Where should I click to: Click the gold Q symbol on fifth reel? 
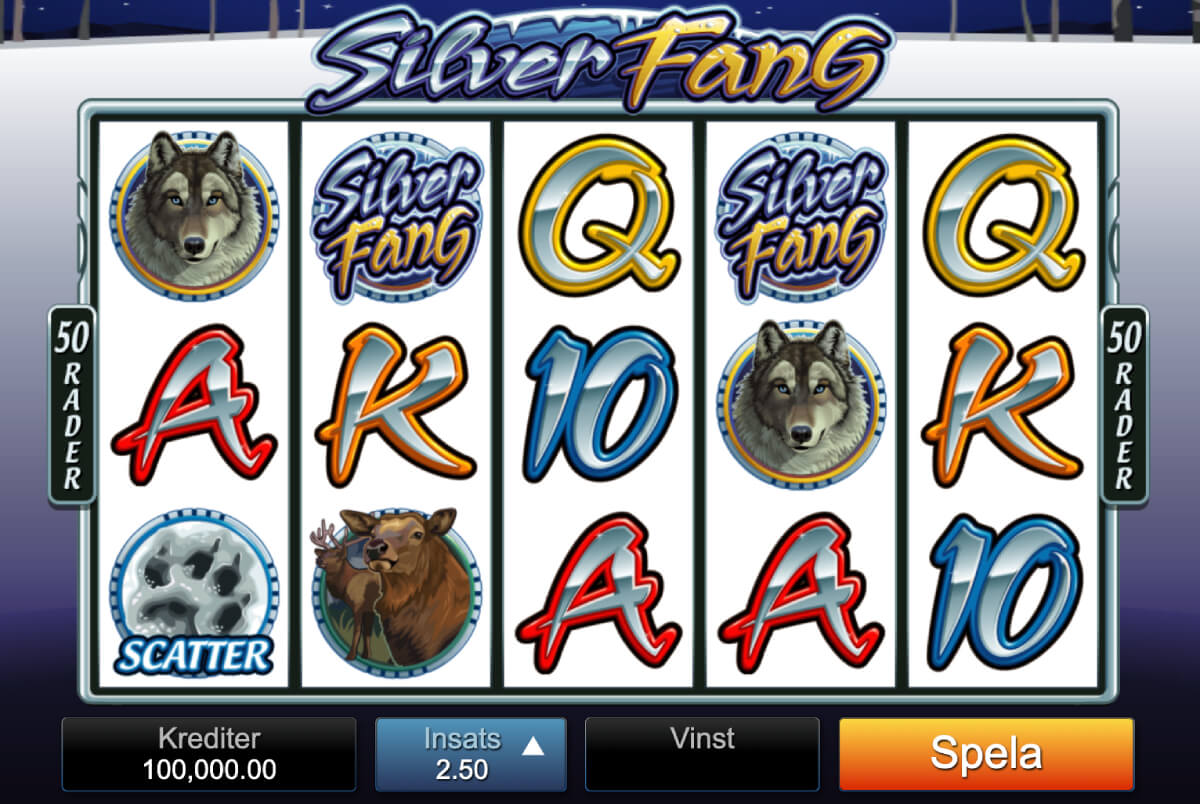[x=1003, y=212]
